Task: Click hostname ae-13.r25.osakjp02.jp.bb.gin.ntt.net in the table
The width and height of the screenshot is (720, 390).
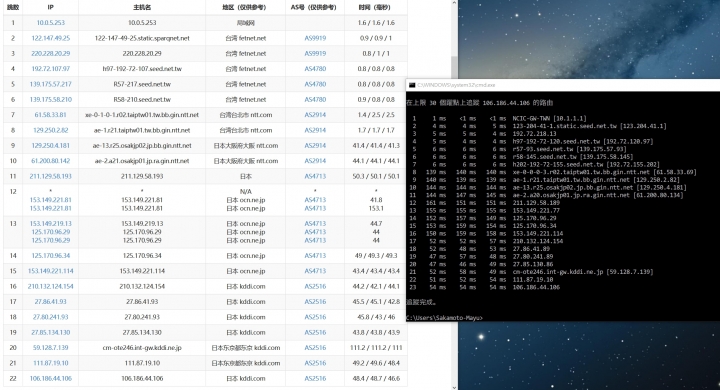Action: pos(142,146)
